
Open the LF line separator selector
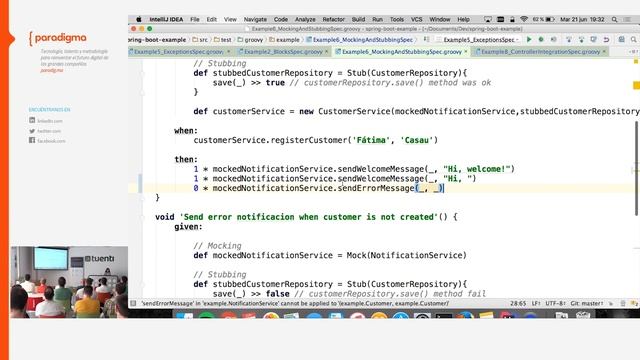coord(536,303)
